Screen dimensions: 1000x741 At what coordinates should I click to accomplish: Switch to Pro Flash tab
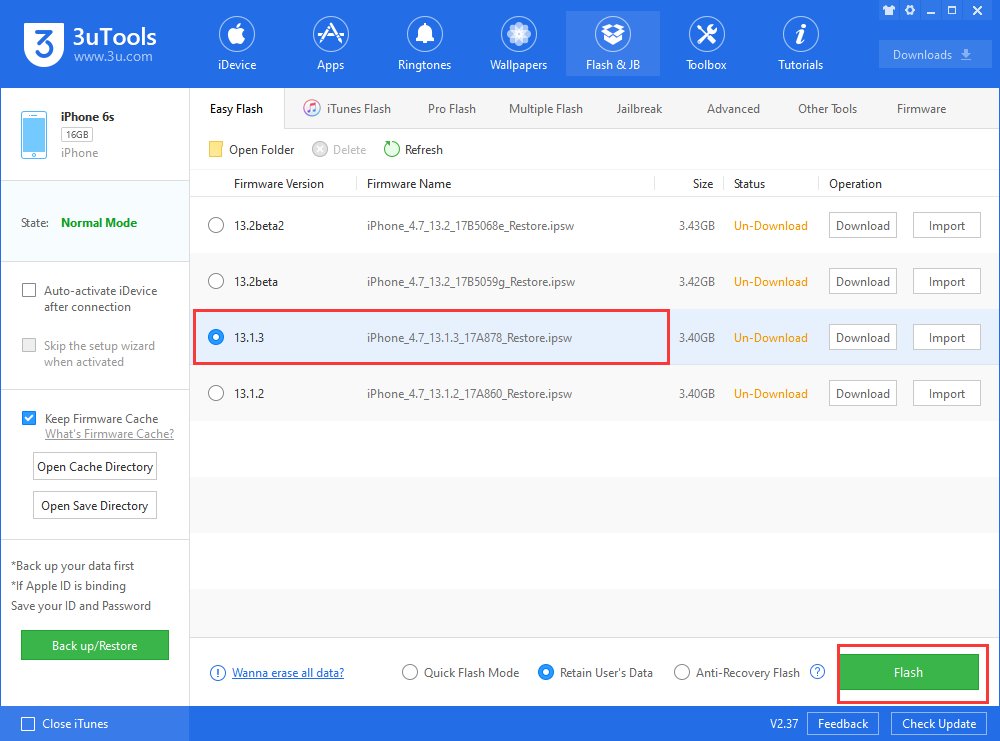(x=452, y=109)
